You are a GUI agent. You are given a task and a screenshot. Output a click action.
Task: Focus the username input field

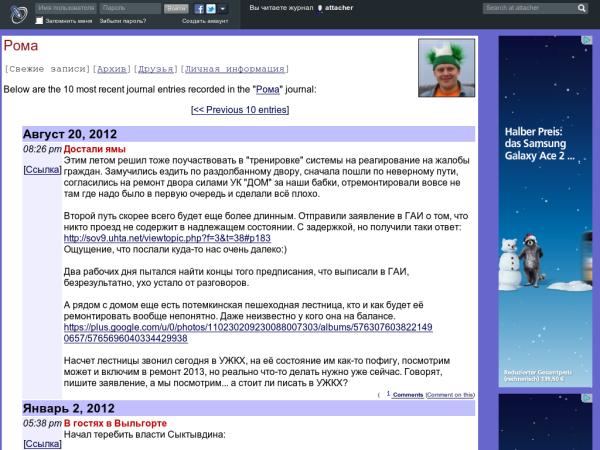tap(66, 8)
